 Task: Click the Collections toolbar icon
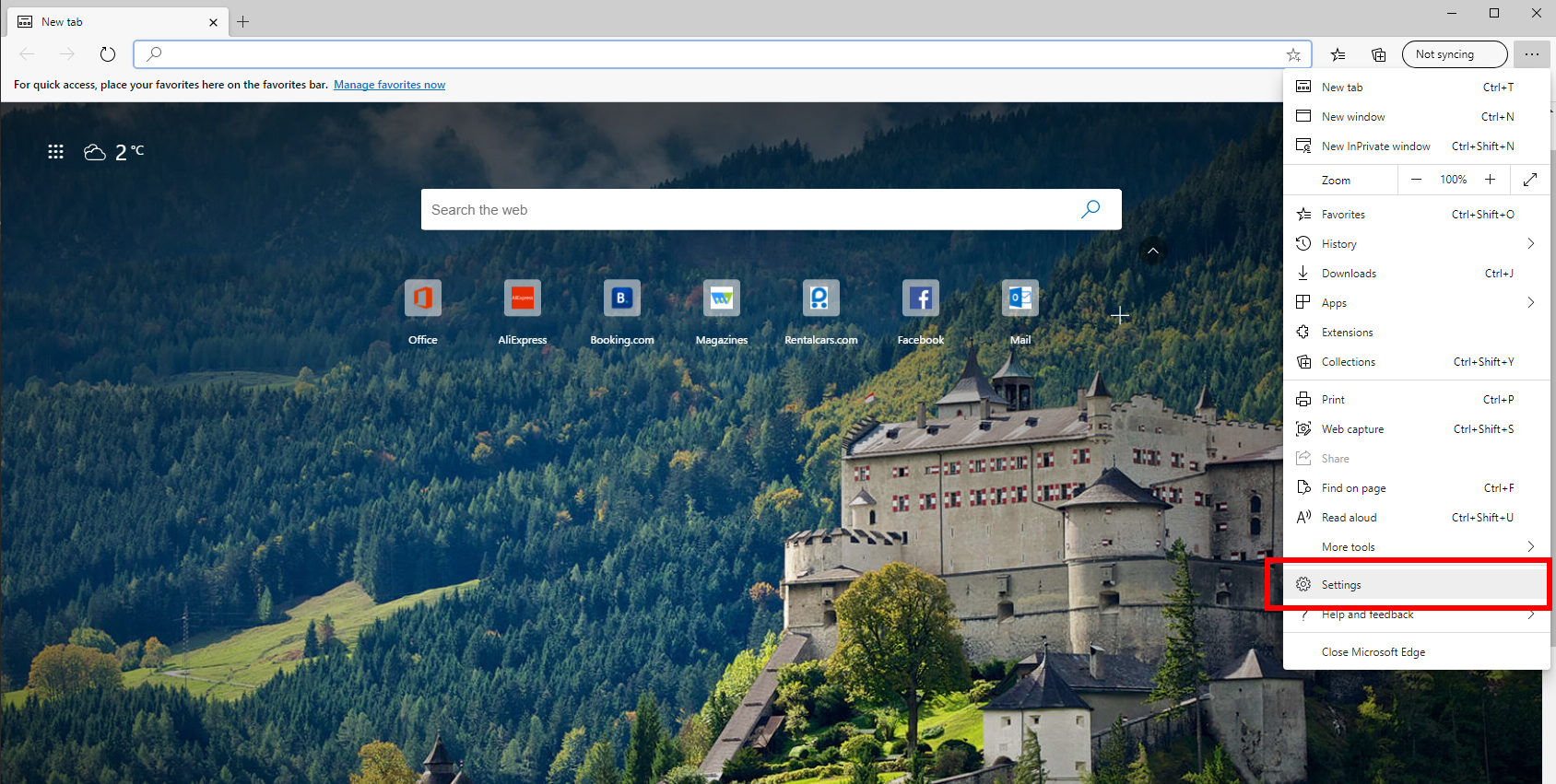pyautogui.click(x=1378, y=54)
